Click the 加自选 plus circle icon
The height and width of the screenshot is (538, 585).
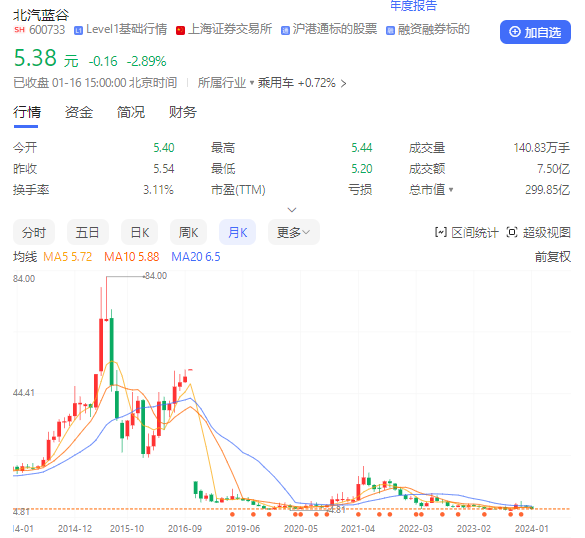coord(514,32)
